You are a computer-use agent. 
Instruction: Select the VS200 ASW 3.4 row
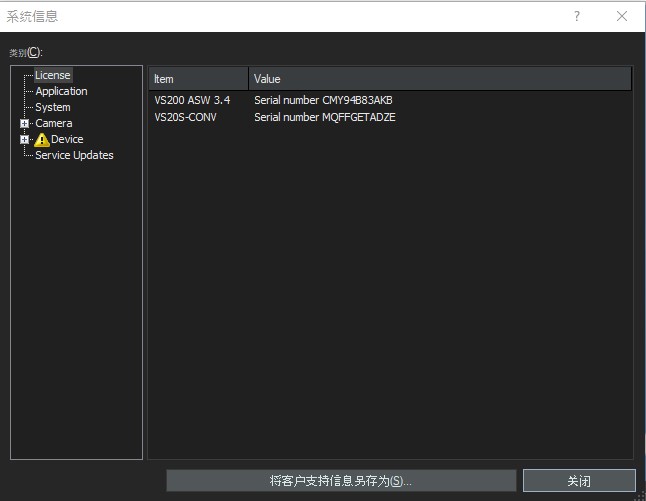(192, 101)
